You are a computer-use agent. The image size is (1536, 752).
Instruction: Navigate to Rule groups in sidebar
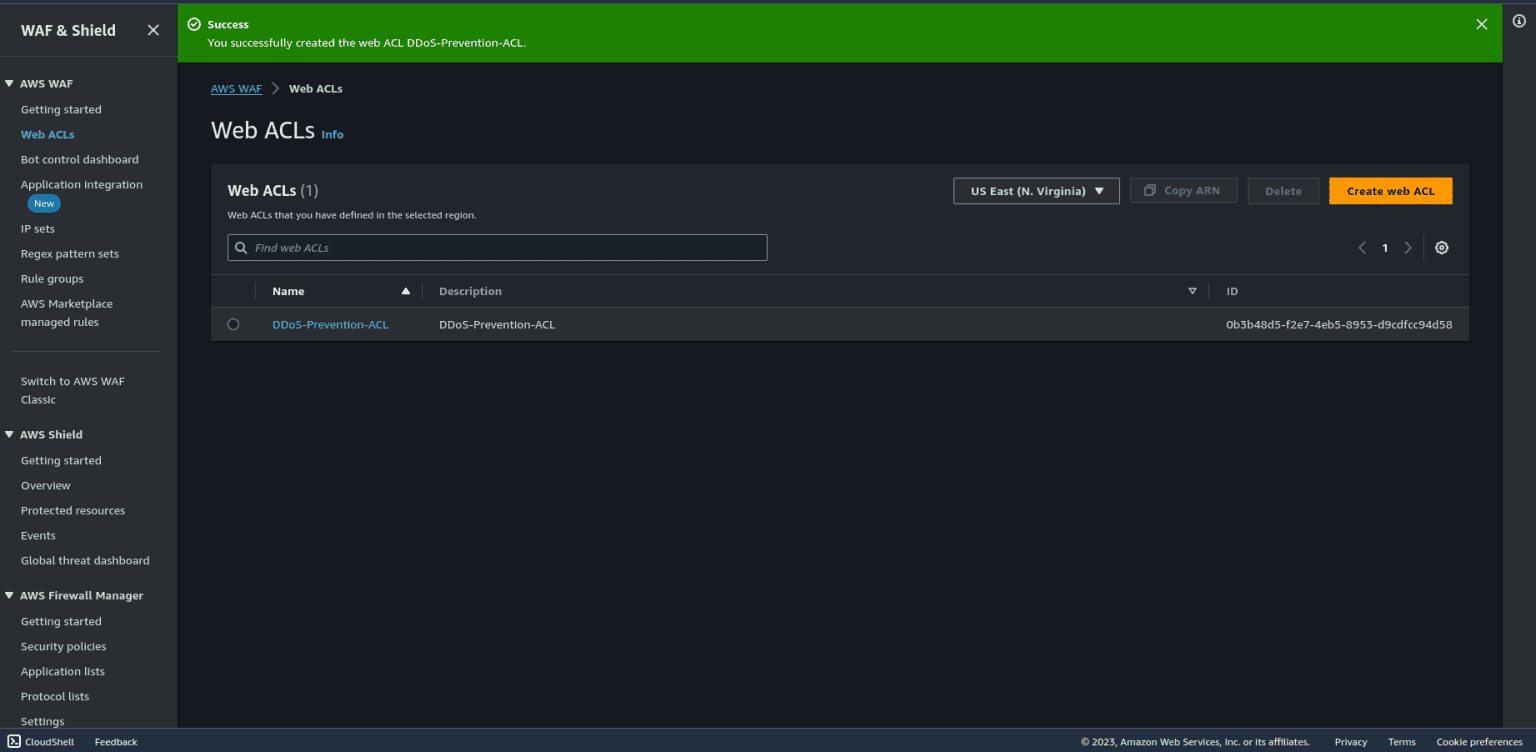[52, 279]
